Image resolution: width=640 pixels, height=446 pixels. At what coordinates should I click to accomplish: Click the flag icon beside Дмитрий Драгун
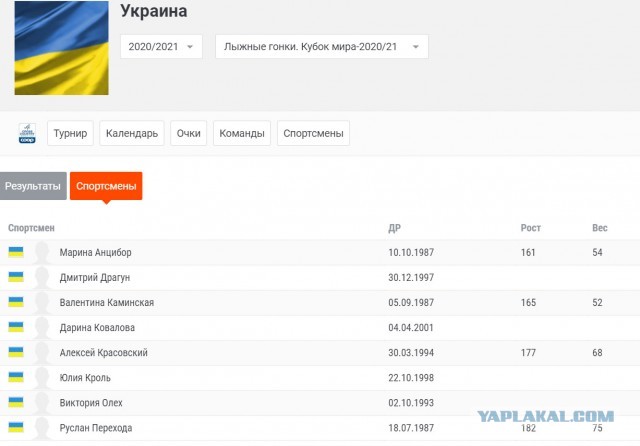point(16,277)
